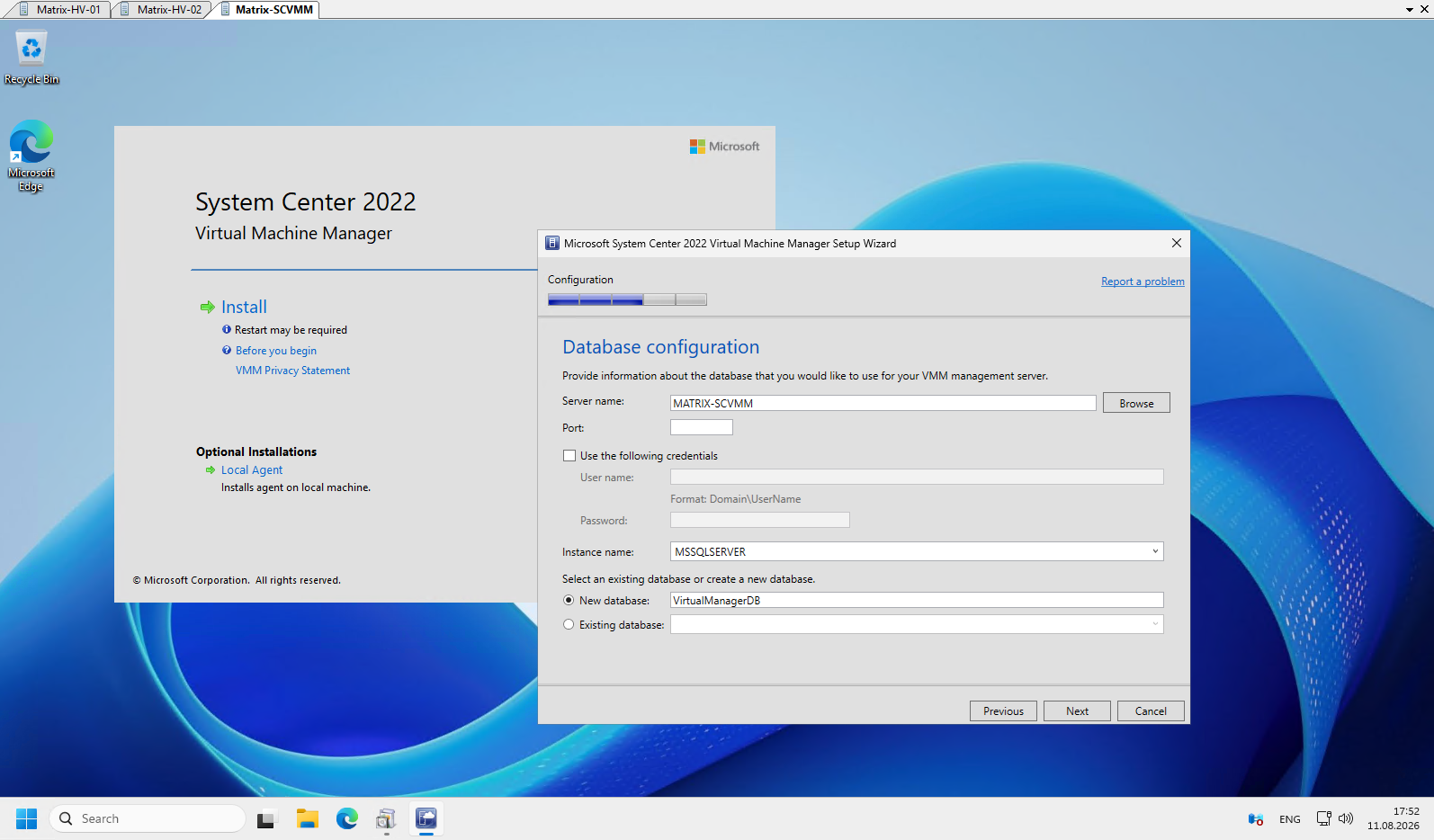Image resolution: width=1434 pixels, height=840 pixels.
Task: Open the Server Manager taskbar icon
Action: [387, 818]
